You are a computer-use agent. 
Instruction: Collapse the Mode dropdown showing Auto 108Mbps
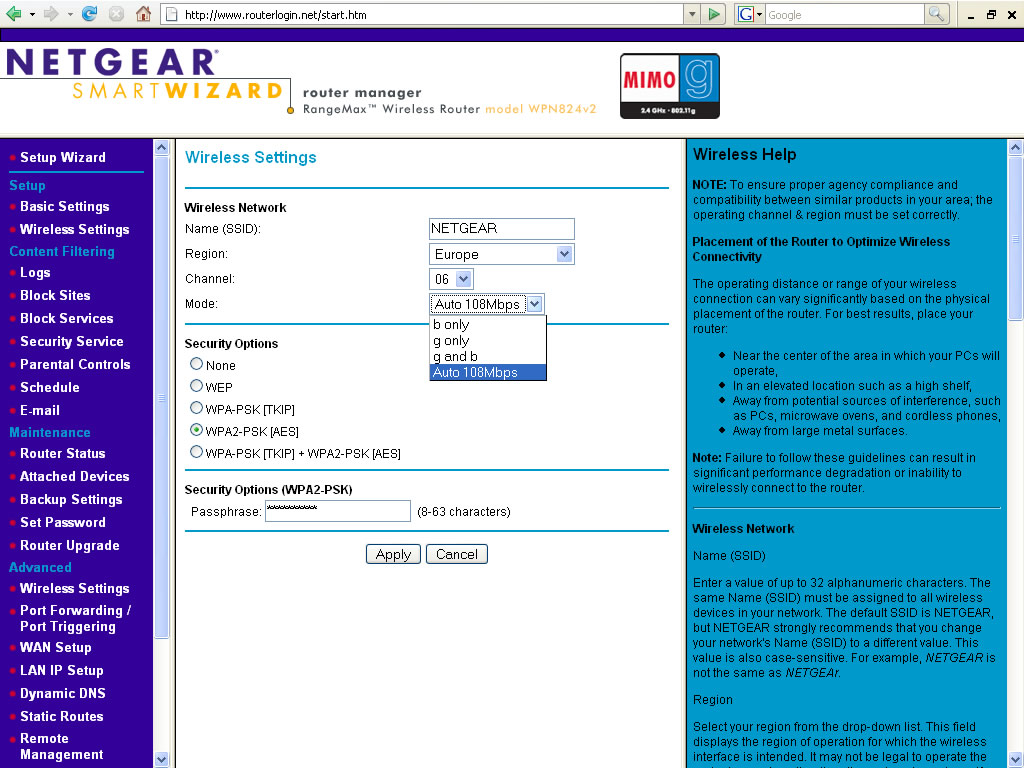(x=487, y=304)
